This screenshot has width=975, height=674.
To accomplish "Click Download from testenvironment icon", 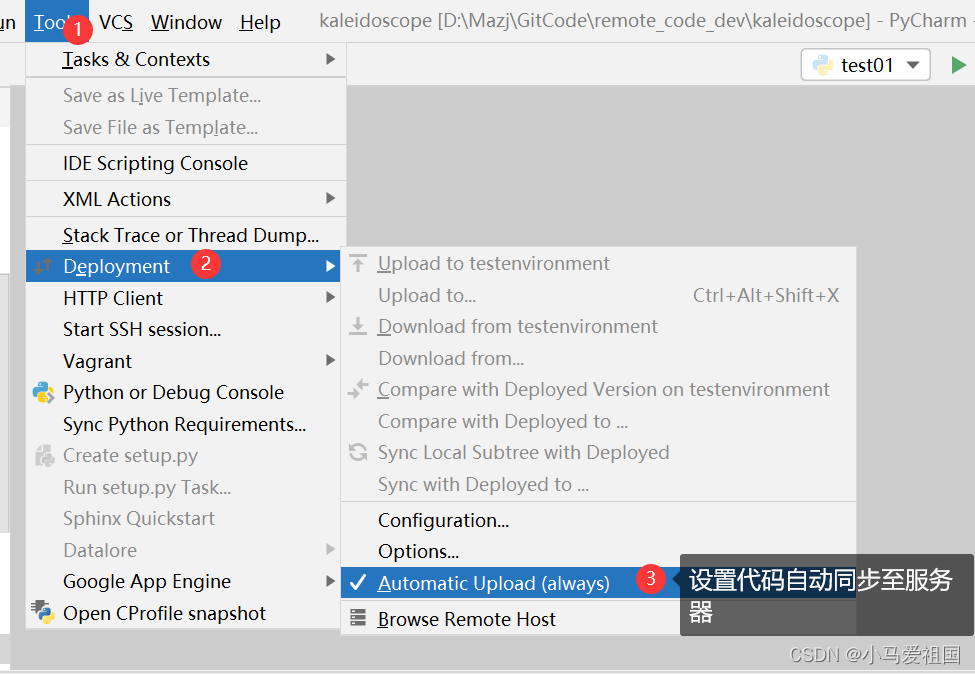I will tap(358, 326).
